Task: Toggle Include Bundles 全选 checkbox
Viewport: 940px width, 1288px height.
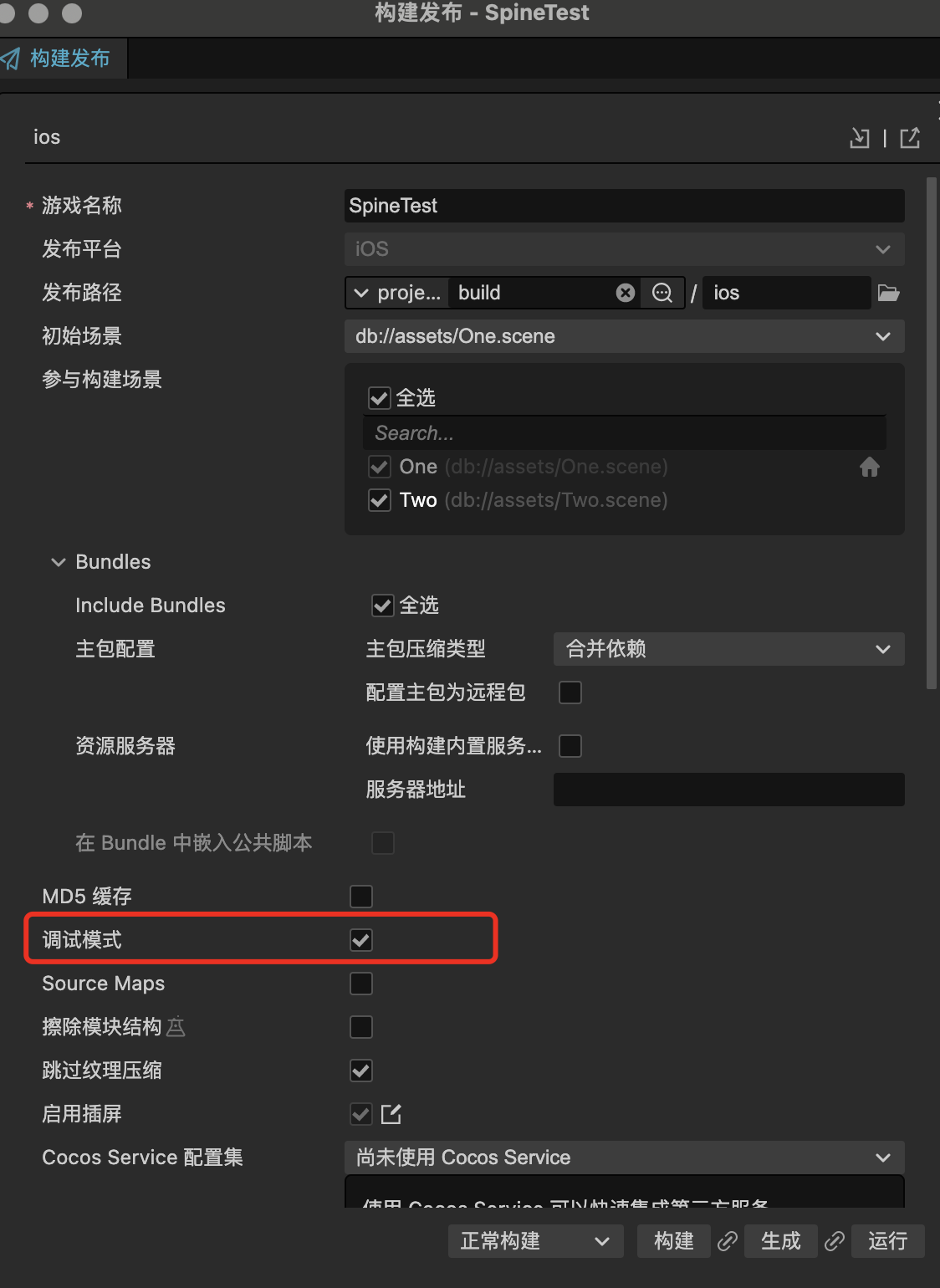Action: pyautogui.click(x=383, y=606)
